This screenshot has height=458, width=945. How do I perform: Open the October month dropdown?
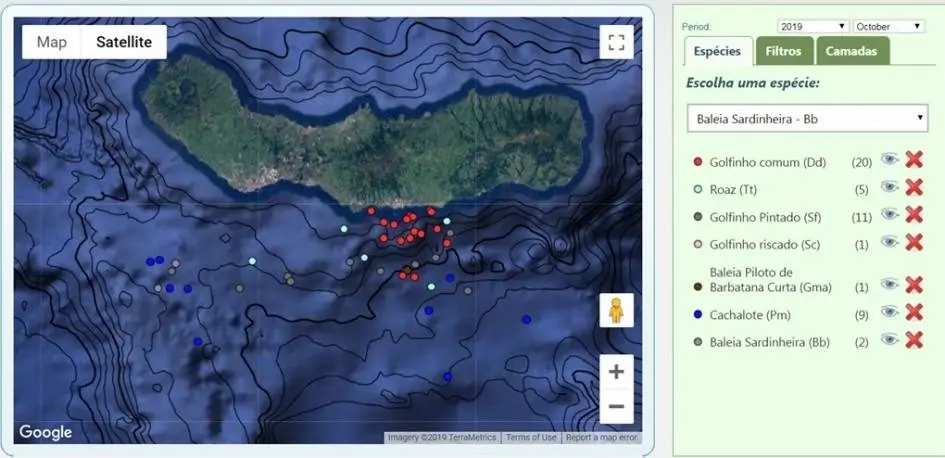(x=889, y=26)
